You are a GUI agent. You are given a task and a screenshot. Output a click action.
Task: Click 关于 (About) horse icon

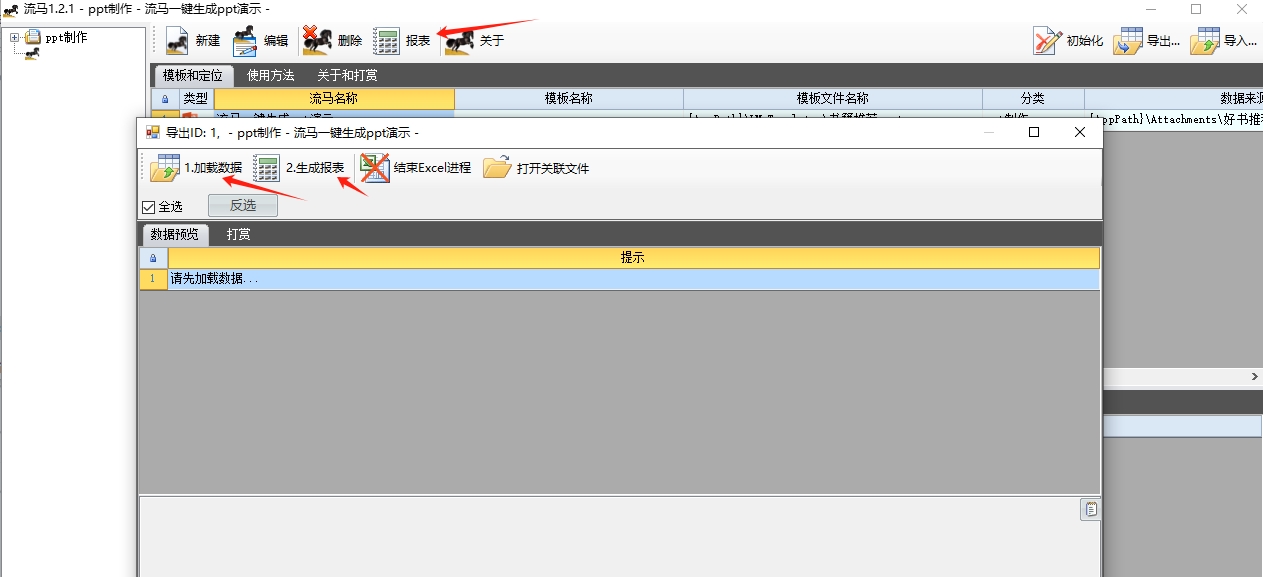(x=459, y=41)
